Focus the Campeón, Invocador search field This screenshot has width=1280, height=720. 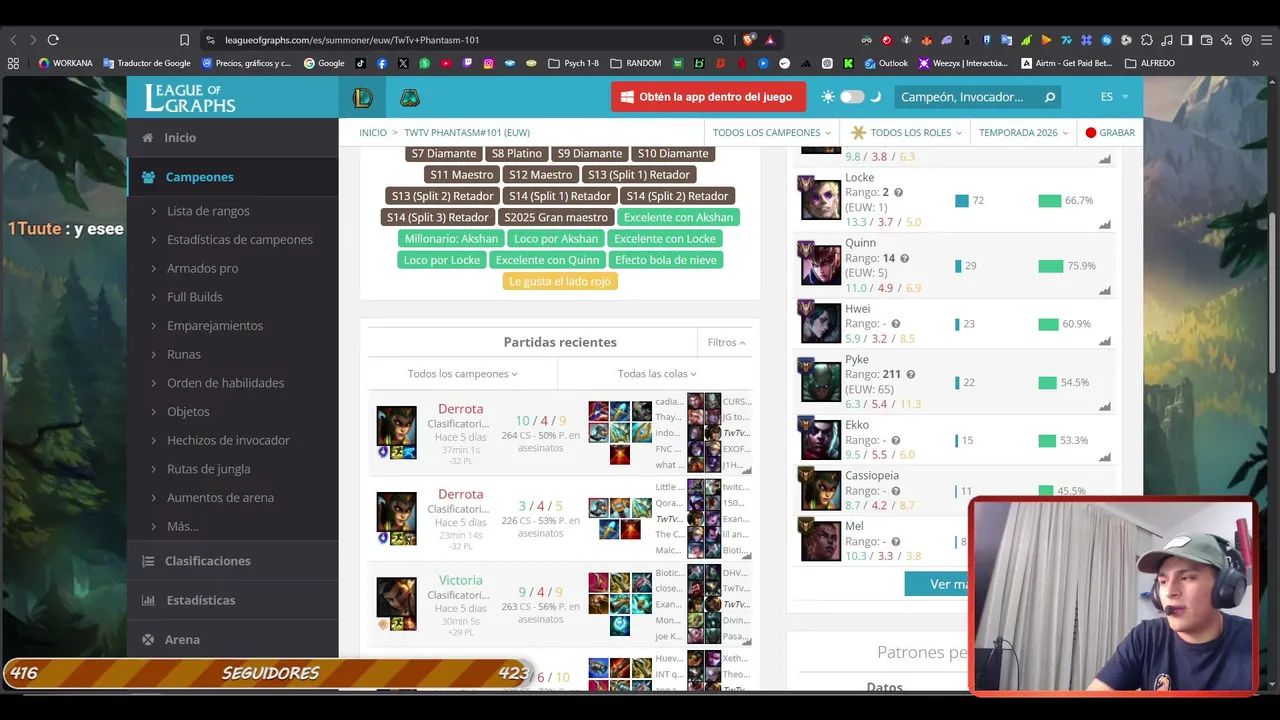(x=962, y=97)
